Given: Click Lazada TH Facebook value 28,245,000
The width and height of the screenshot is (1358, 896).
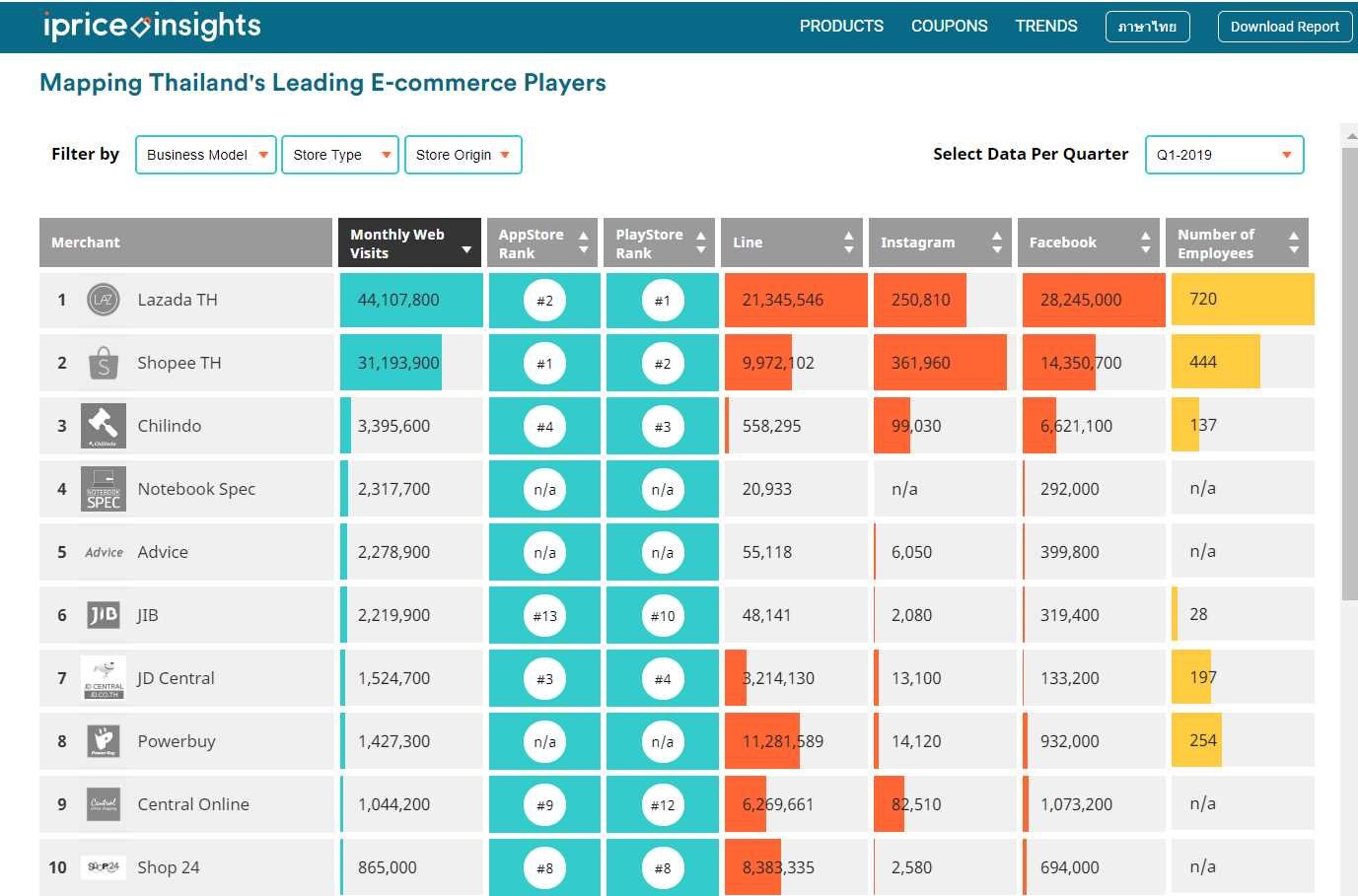Looking at the screenshot, I should click(1081, 300).
